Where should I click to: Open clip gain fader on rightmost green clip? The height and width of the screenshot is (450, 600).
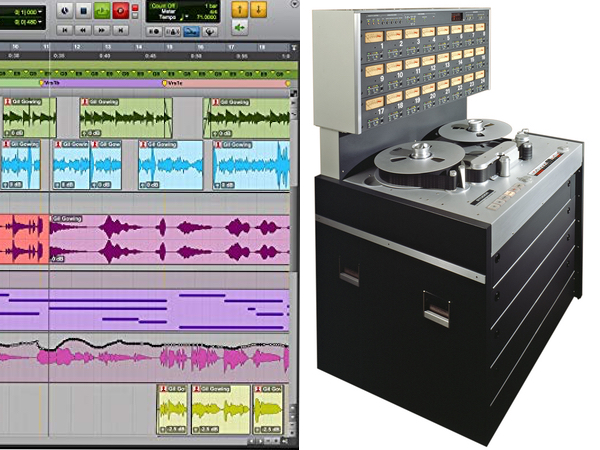215,133
